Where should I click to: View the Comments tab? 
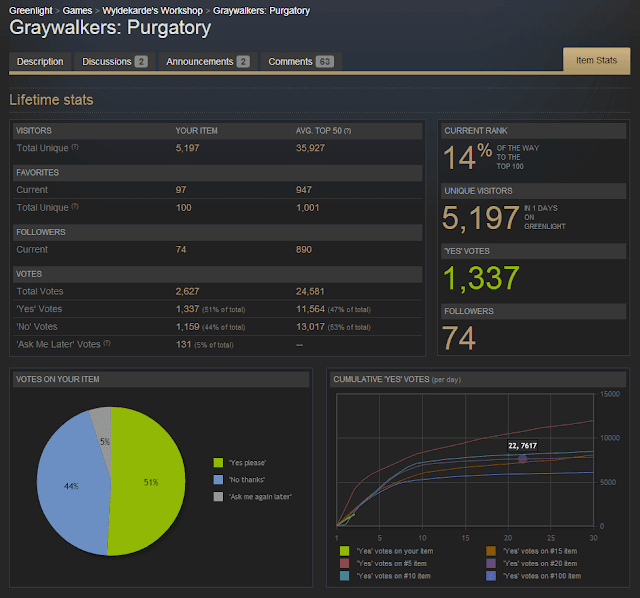[x=301, y=62]
